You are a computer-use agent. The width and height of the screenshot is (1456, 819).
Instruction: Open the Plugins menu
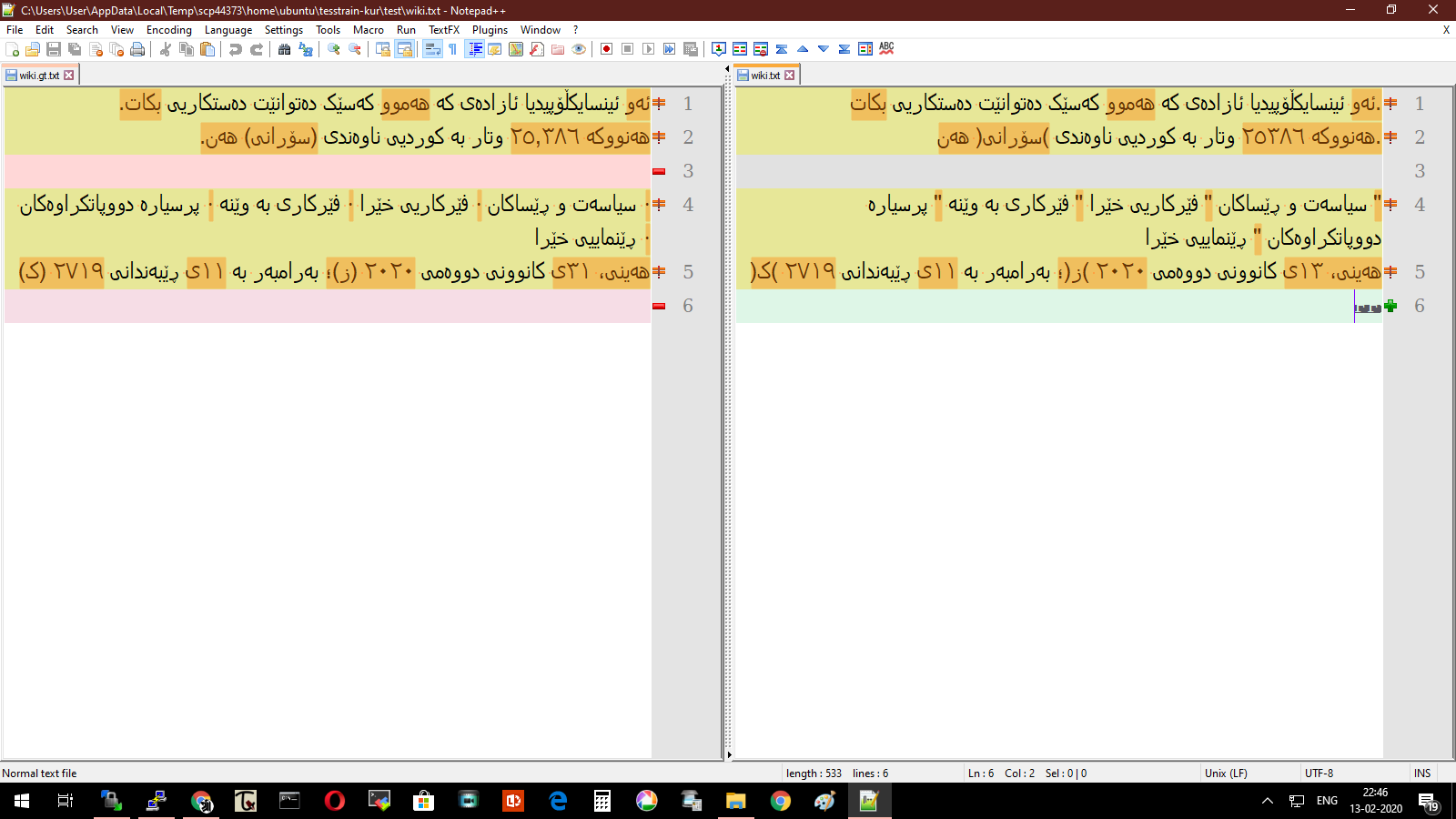[x=490, y=30]
